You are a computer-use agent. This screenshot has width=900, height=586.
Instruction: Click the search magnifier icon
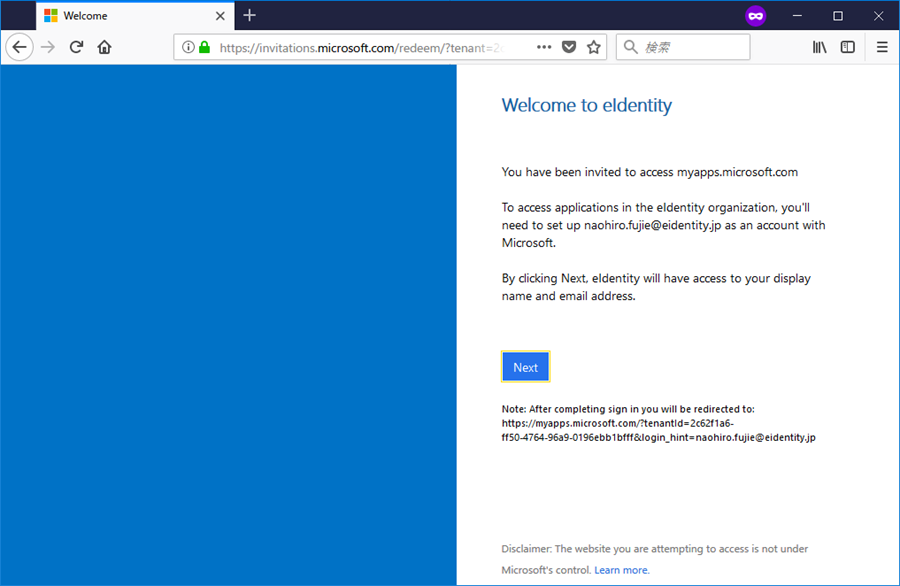click(x=630, y=47)
